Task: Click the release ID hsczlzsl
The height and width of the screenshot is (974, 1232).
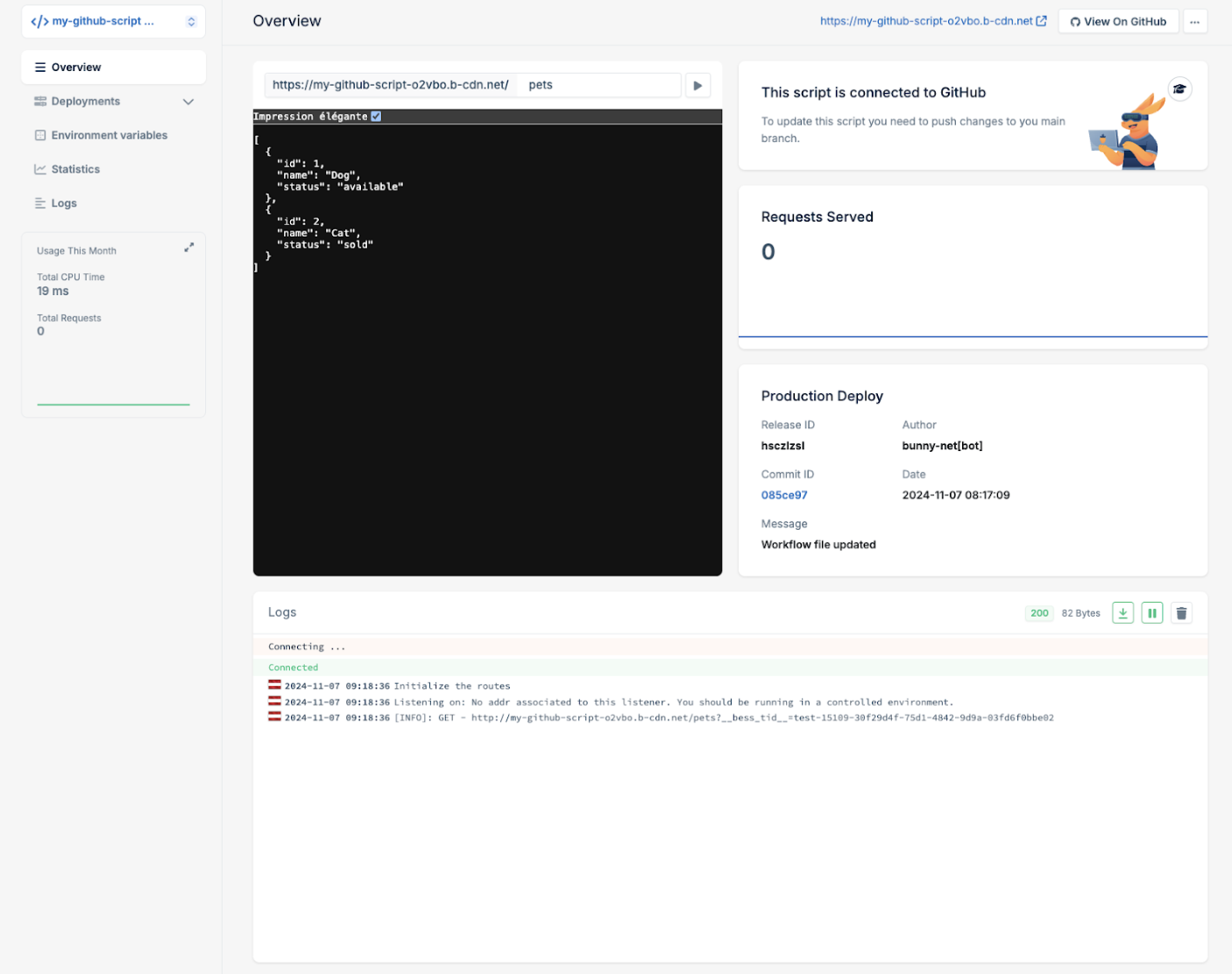Action: pos(782,446)
